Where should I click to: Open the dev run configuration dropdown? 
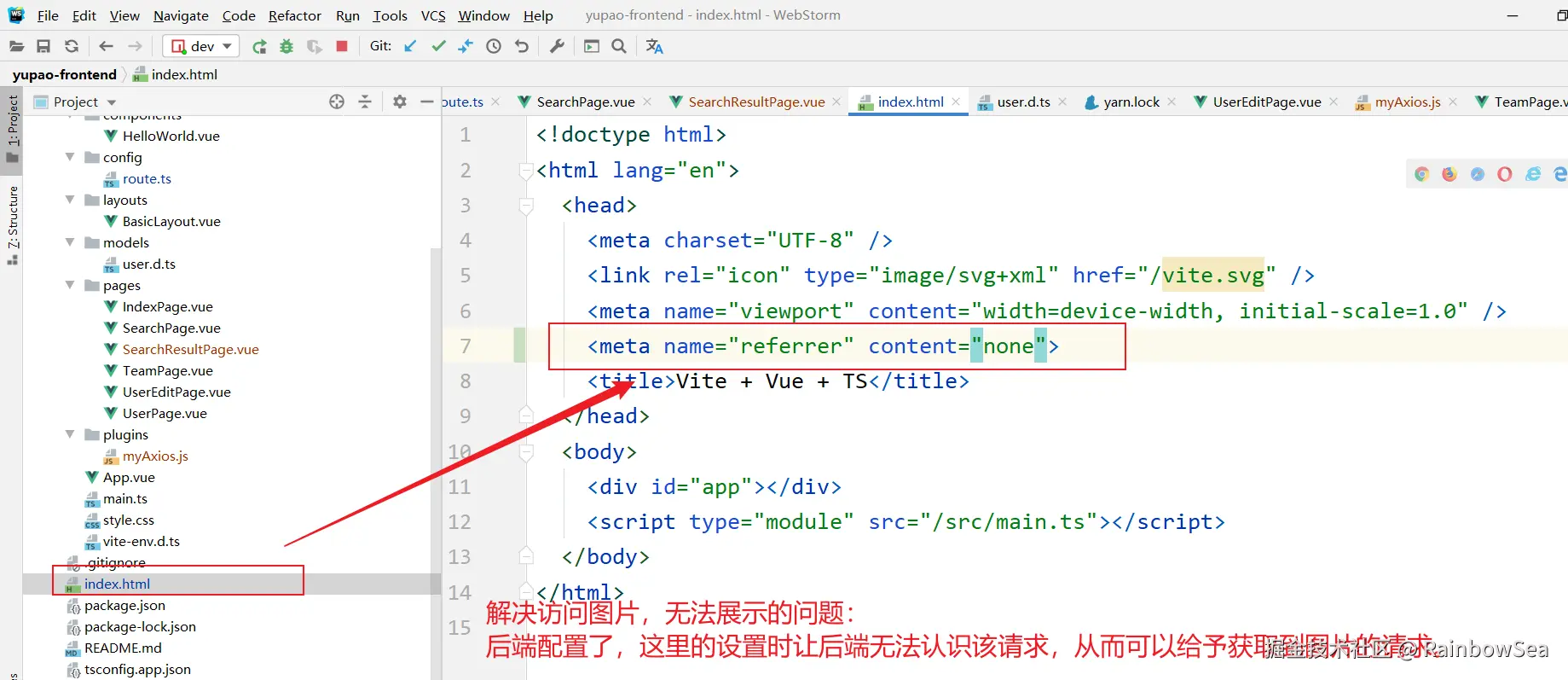(x=201, y=46)
